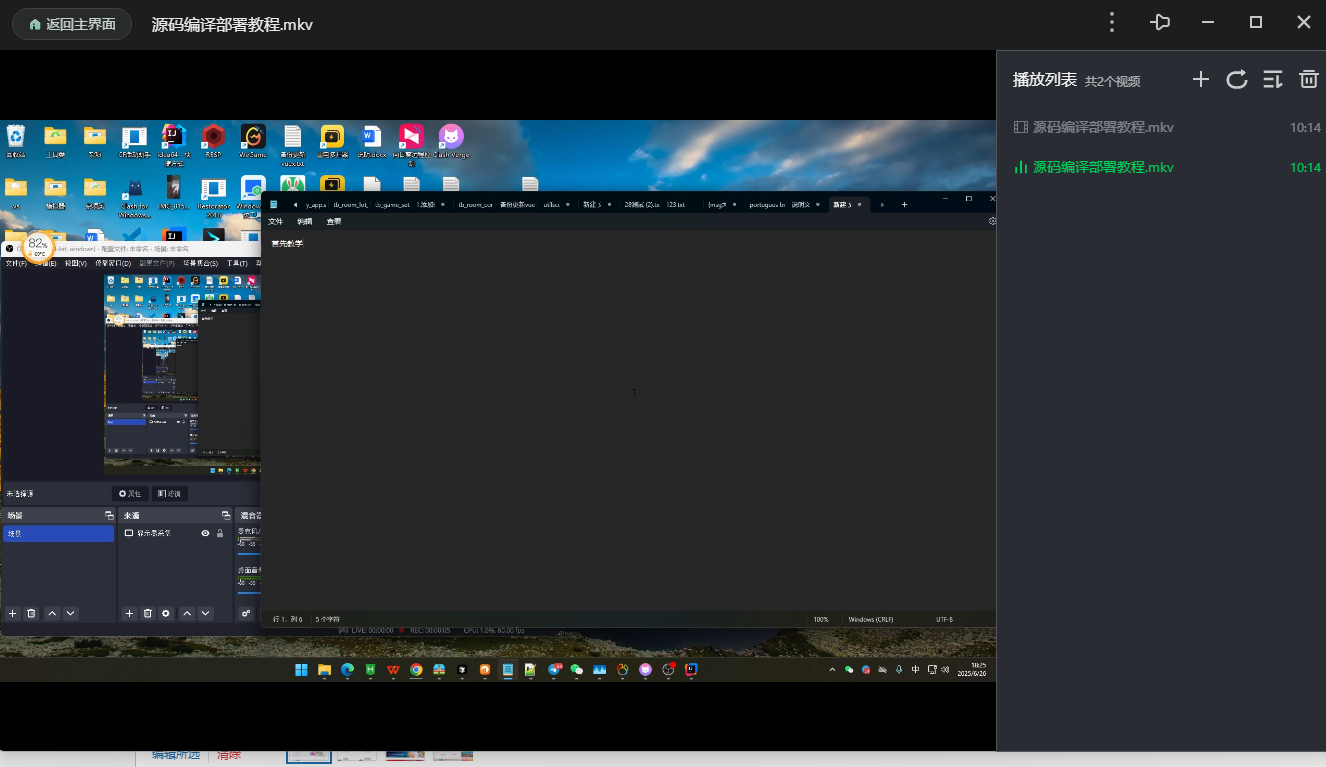
Task: Click the gear icon in the OBS sources panel
Action: click(x=166, y=613)
